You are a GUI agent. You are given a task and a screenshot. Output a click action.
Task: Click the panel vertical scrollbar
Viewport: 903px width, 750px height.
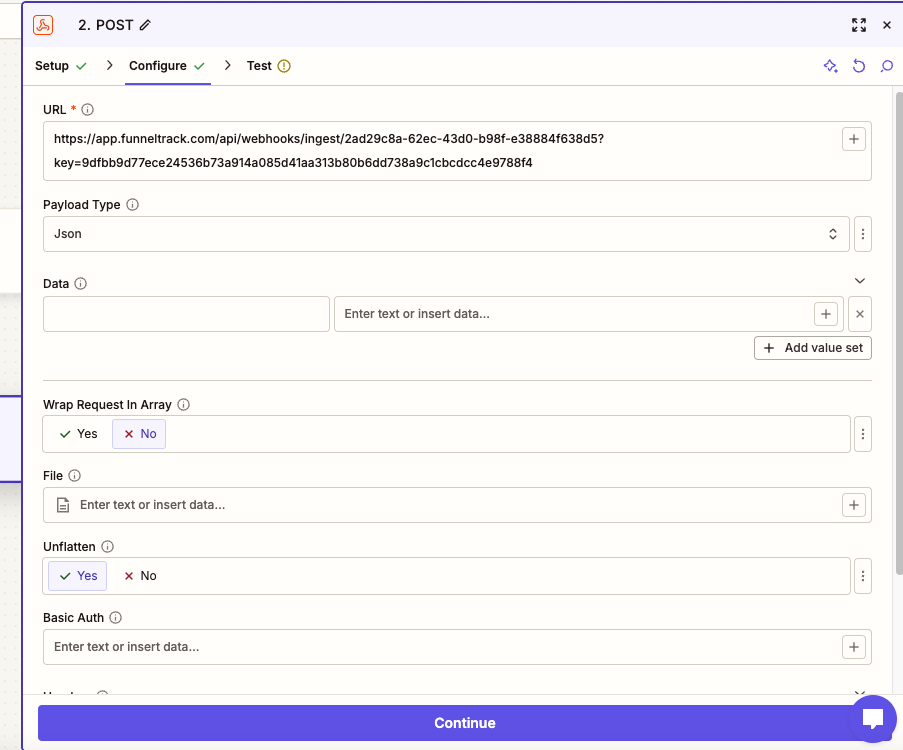point(899,333)
